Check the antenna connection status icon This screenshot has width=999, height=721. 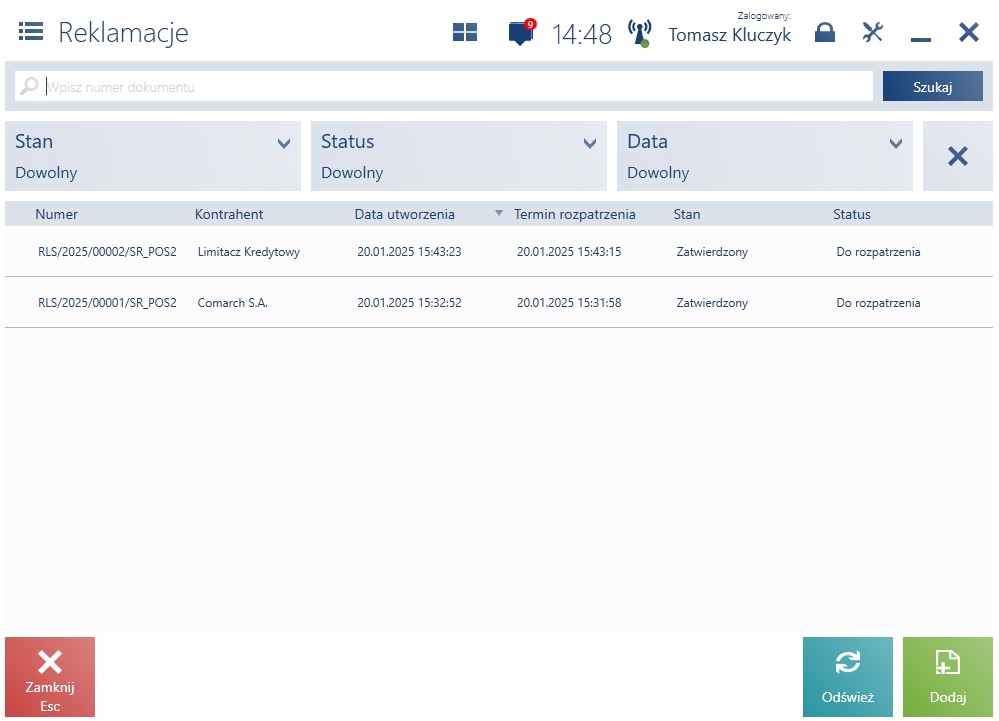click(640, 33)
